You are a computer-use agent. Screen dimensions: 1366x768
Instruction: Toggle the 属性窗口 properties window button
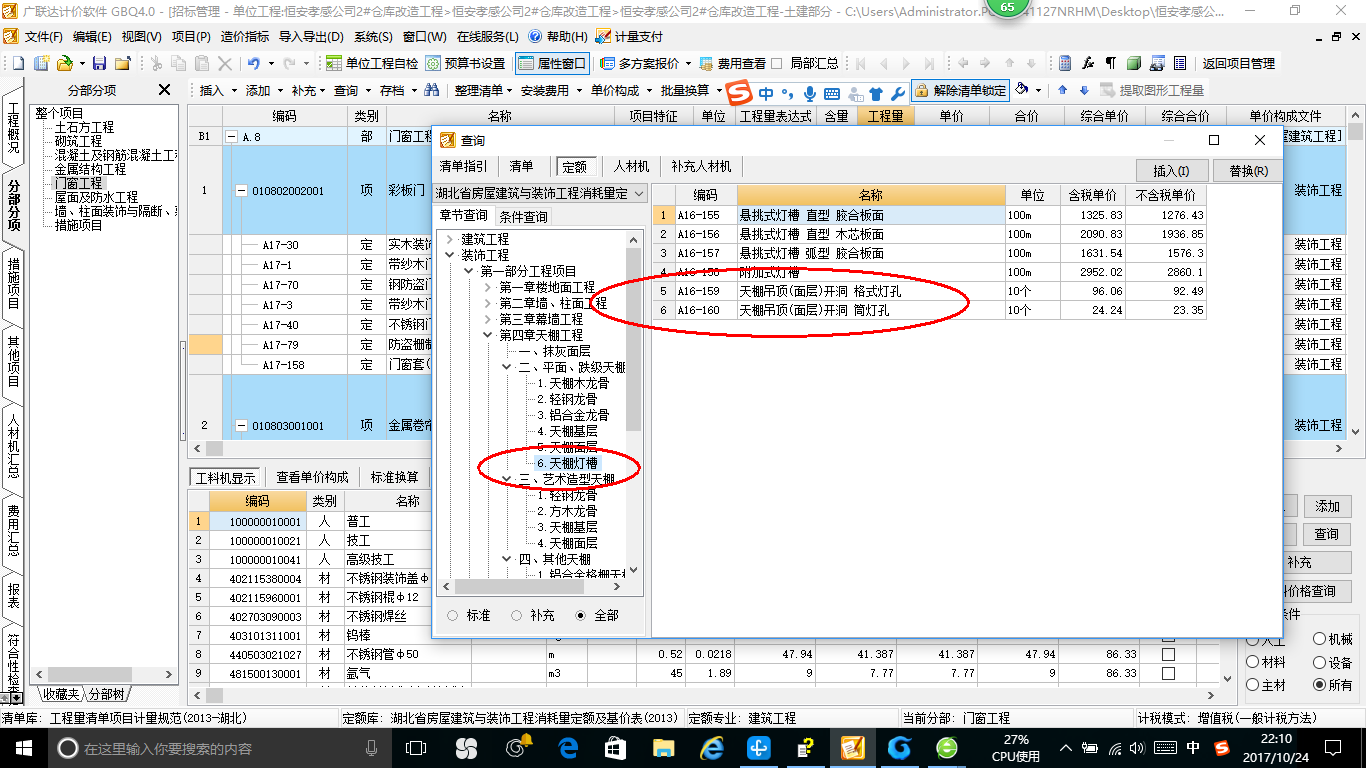552,63
